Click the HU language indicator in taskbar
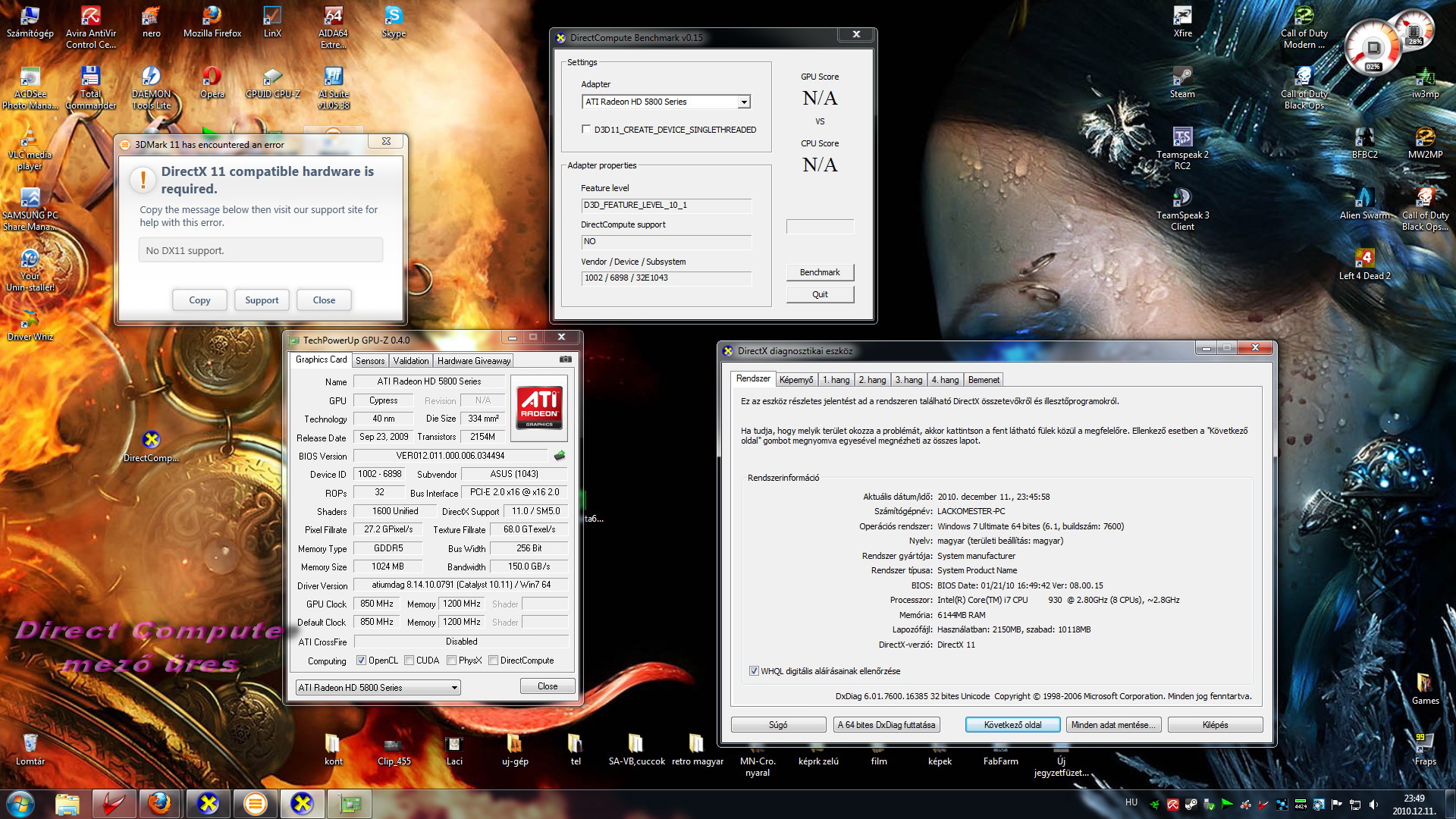The image size is (1456, 819). click(x=1131, y=802)
